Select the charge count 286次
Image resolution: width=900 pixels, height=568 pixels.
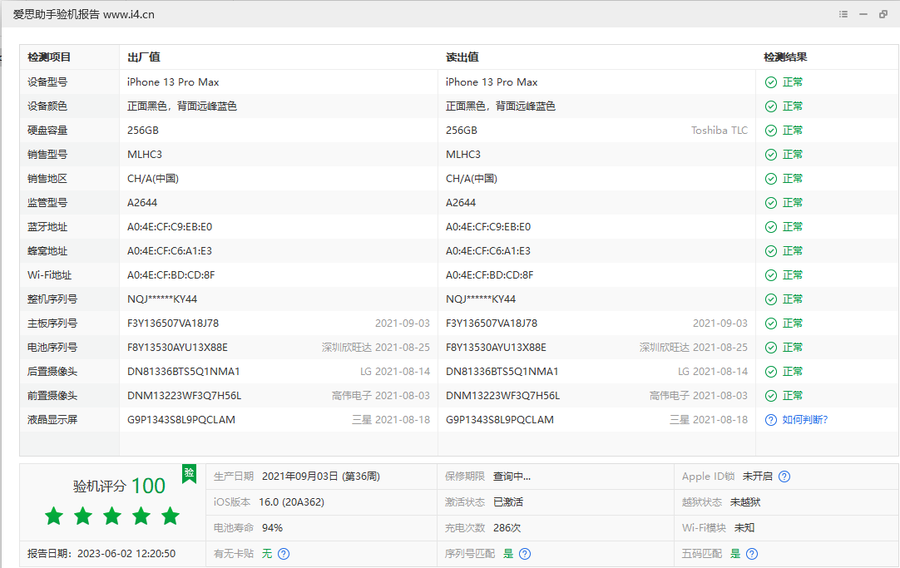click(507, 528)
